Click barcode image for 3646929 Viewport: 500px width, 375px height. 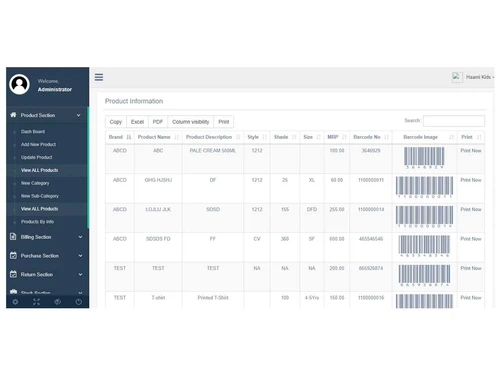point(424,158)
